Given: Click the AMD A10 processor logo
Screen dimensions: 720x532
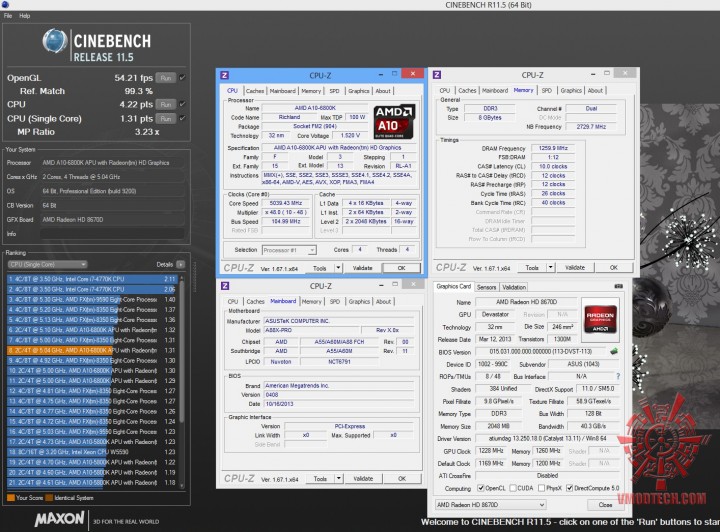Looking at the screenshot, I should (394, 122).
